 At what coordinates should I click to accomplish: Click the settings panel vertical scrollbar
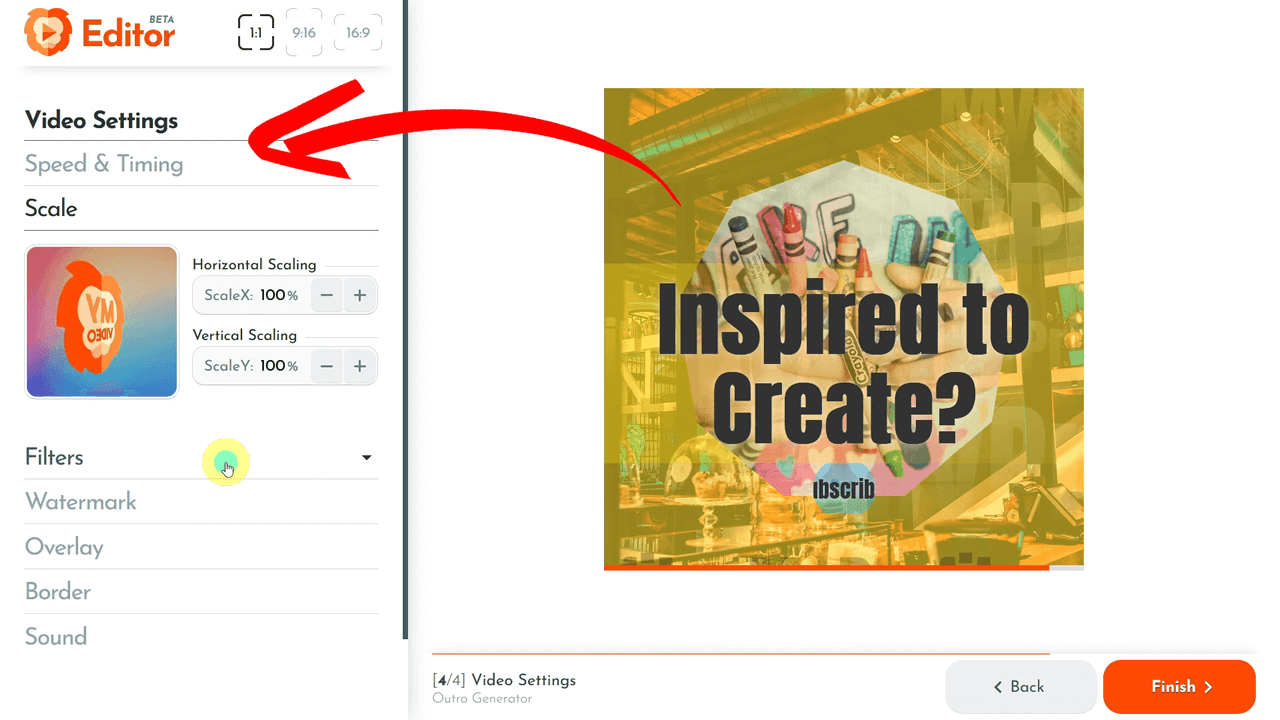click(405, 320)
